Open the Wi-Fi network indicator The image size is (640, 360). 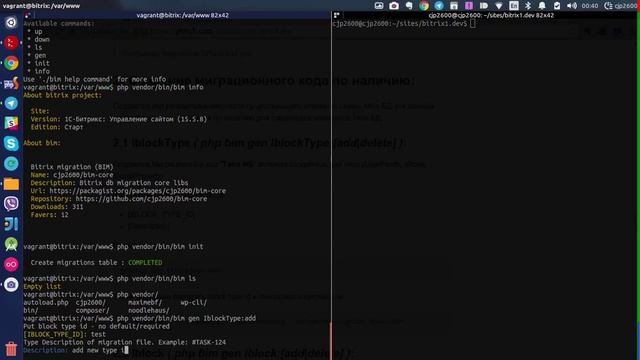[499, 6]
